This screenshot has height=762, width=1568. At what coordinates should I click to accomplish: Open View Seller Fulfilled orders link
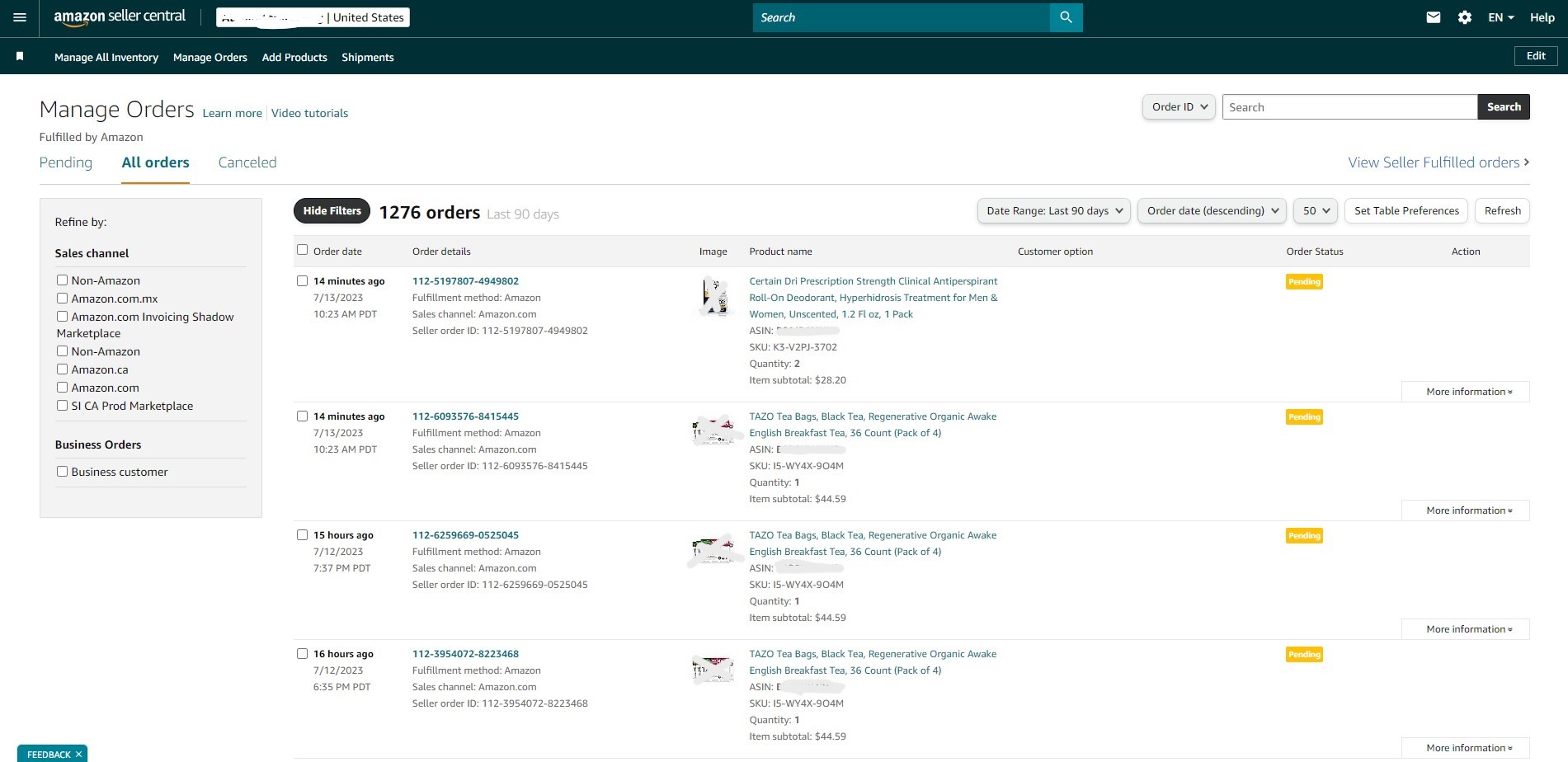coord(1439,162)
